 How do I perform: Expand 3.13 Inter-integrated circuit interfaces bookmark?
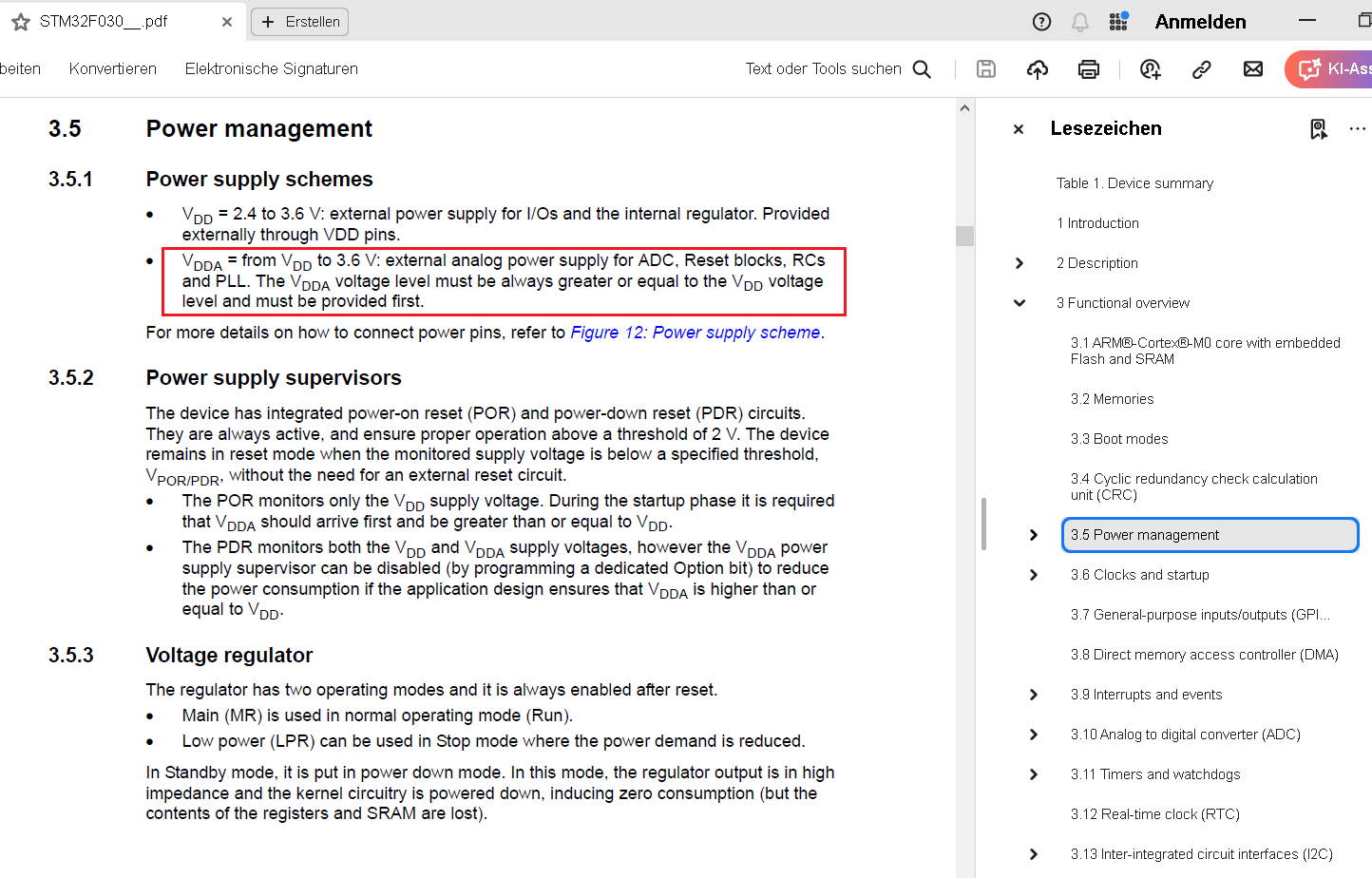1034,854
